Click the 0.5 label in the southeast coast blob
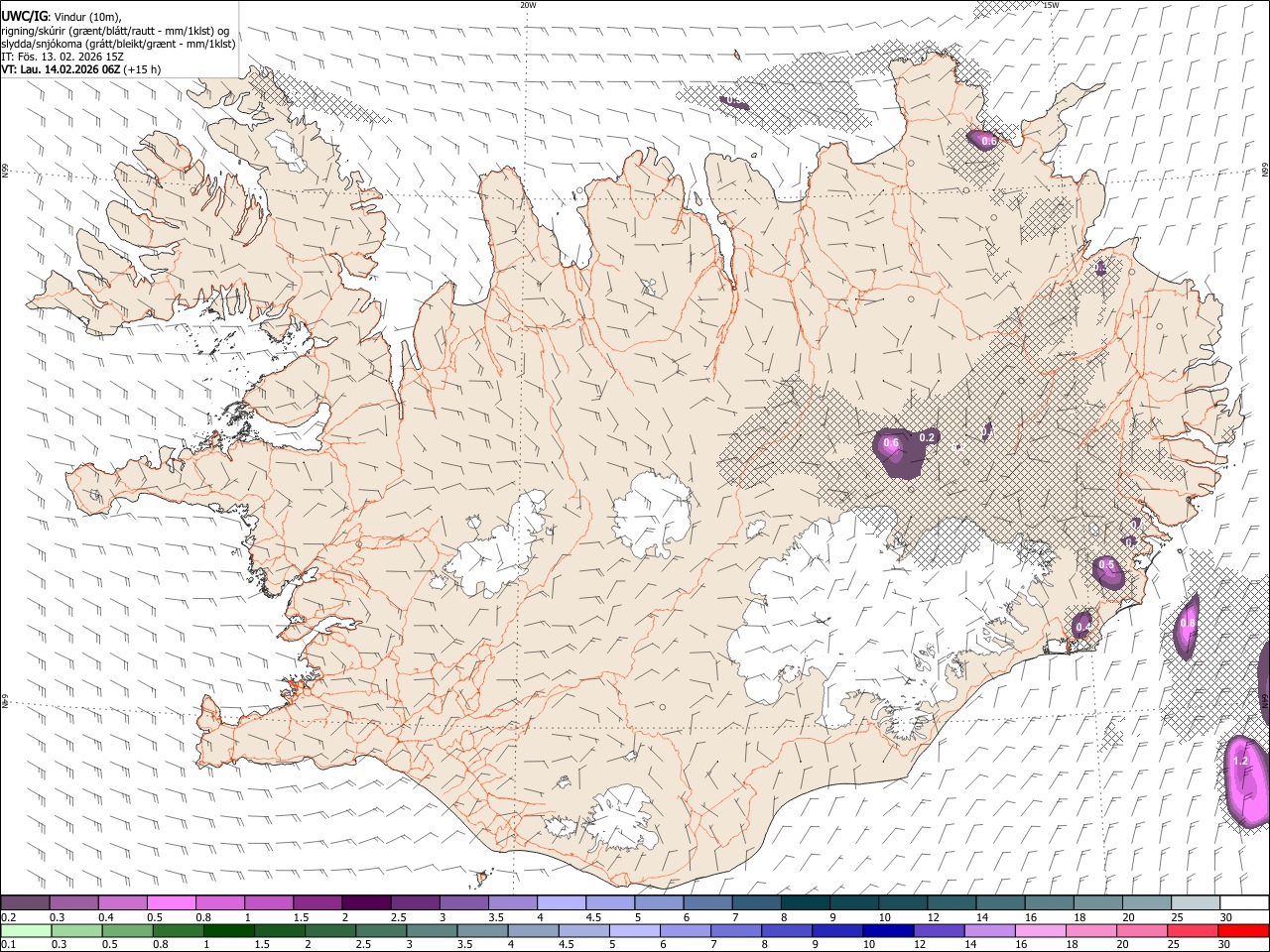 [1106, 565]
